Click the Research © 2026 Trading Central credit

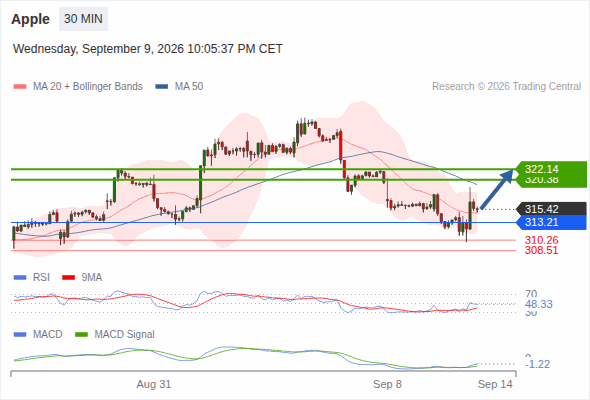(506, 87)
